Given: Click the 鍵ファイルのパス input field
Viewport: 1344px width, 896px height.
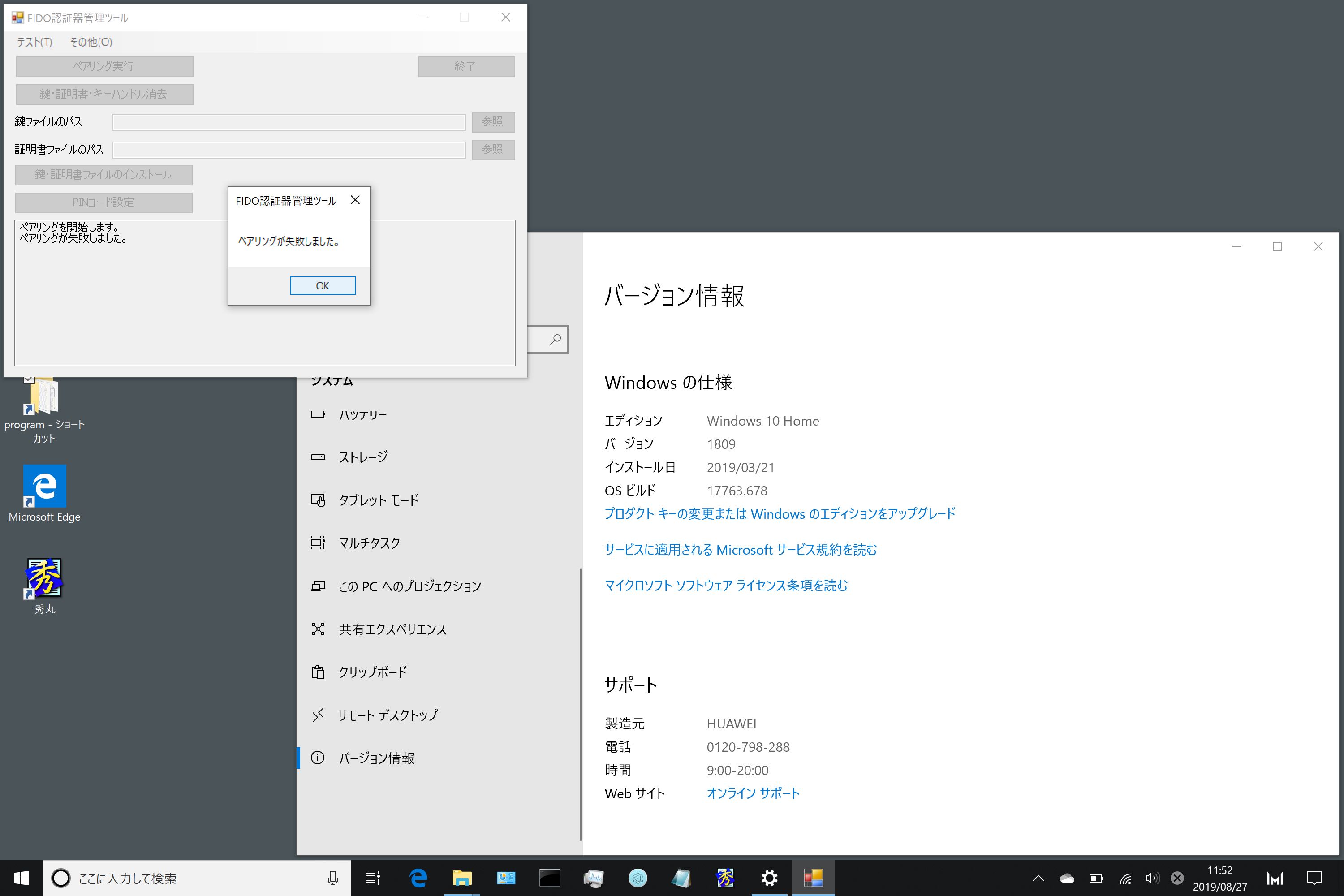Looking at the screenshot, I should pos(289,122).
